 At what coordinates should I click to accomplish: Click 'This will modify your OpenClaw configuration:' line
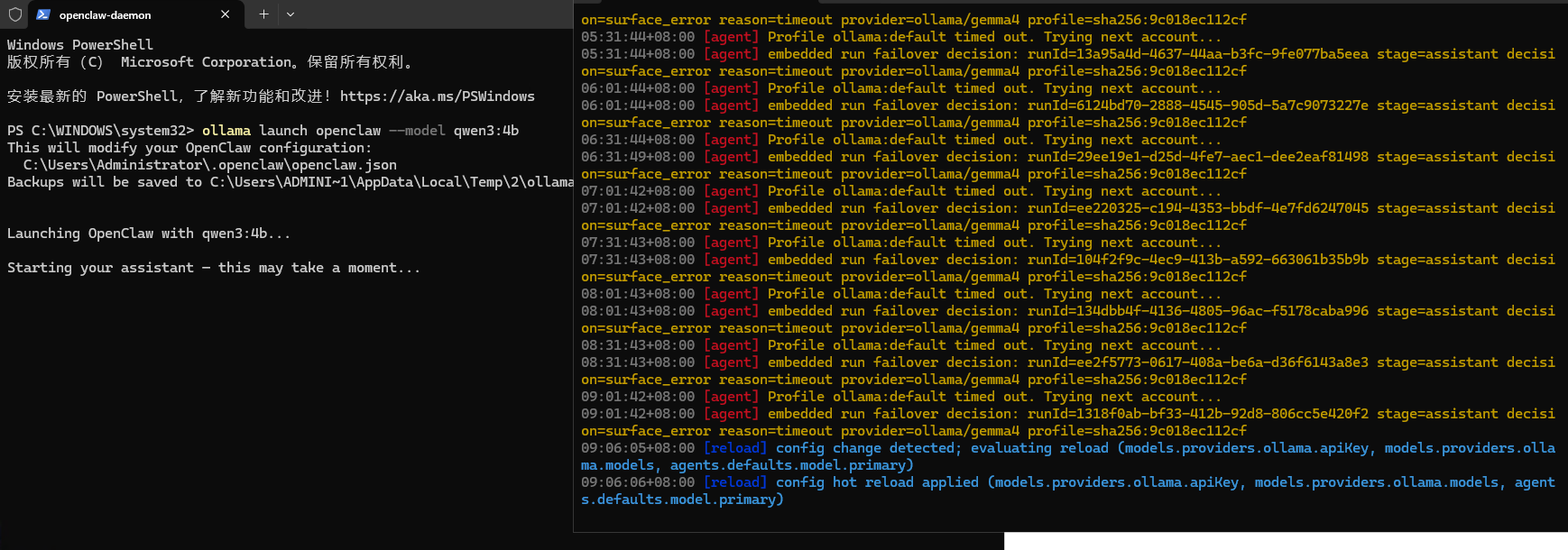pyautogui.click(x=189, y=148)
